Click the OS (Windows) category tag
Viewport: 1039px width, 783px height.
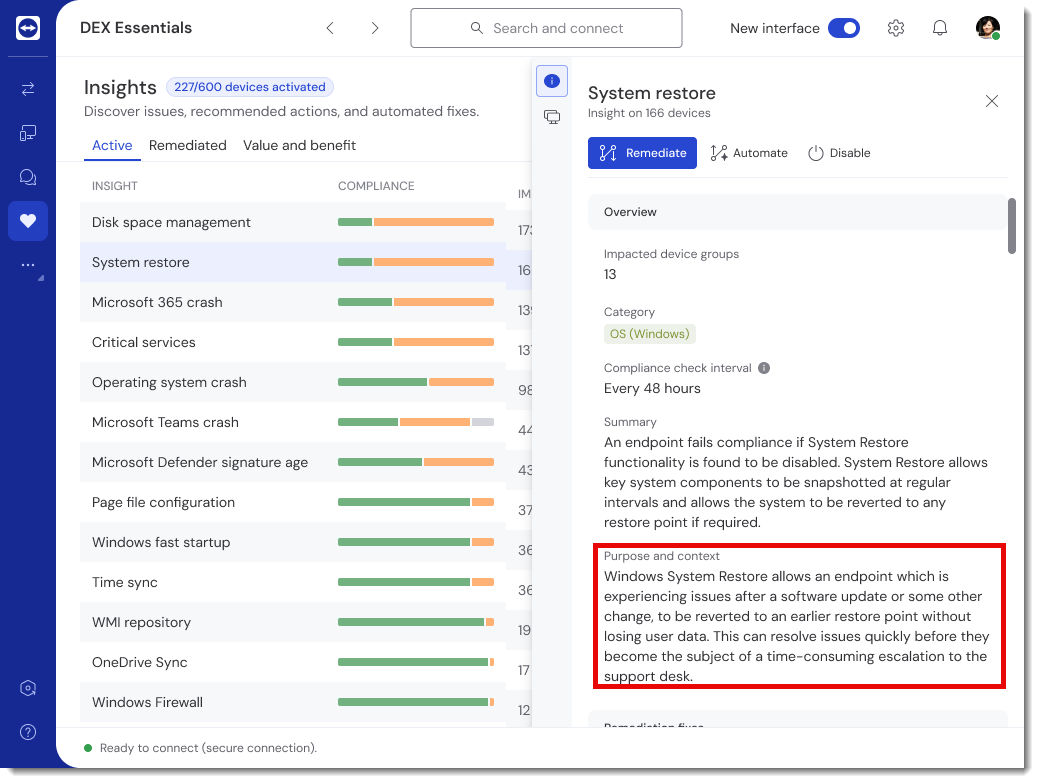click(649, 334)
